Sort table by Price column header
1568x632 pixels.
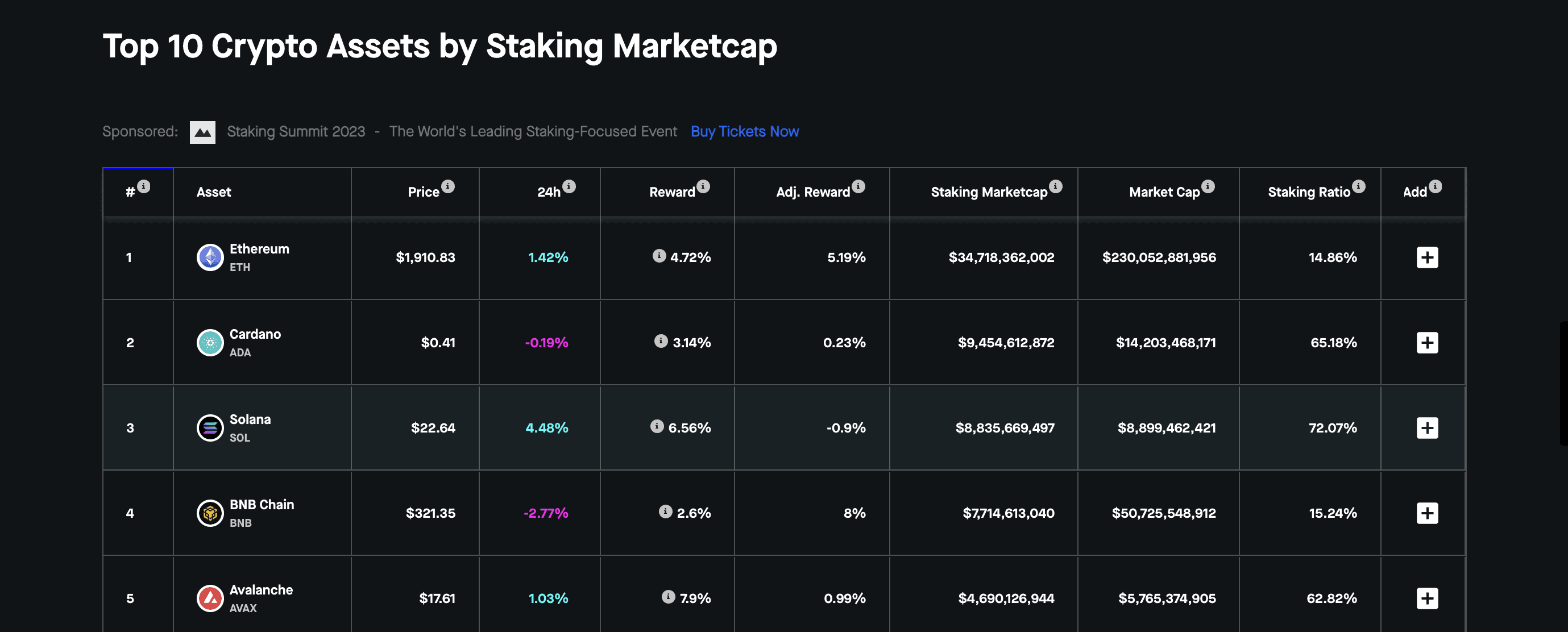423,192
